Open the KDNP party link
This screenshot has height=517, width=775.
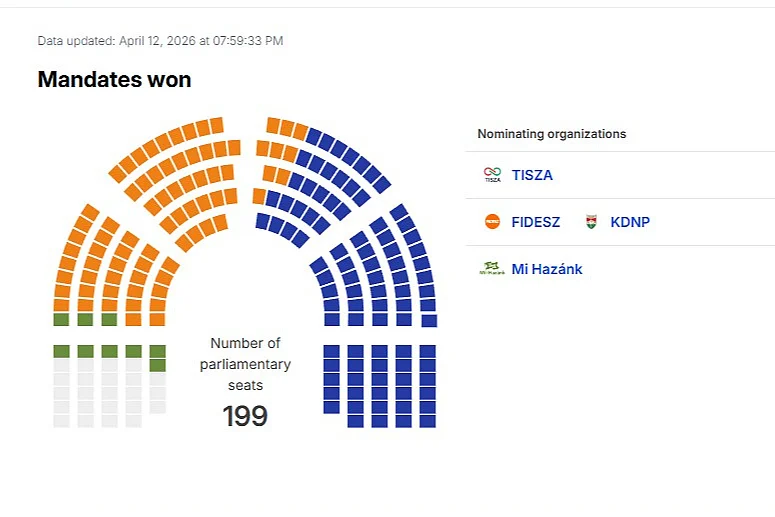point(630,222)
